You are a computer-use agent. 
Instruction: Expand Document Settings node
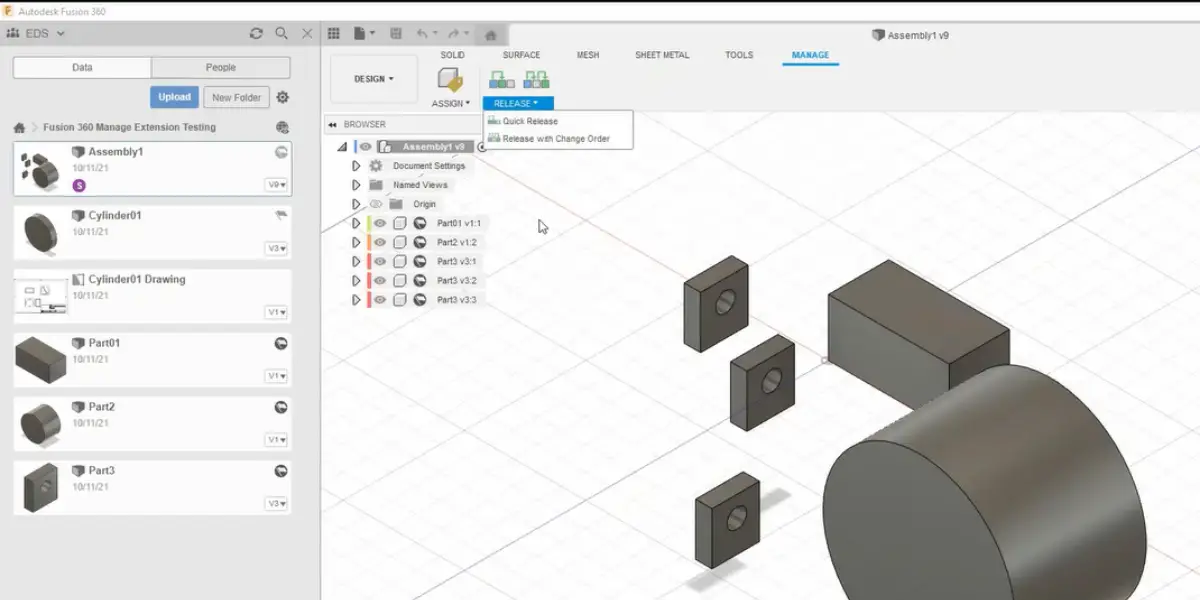[x=356, y=166]
